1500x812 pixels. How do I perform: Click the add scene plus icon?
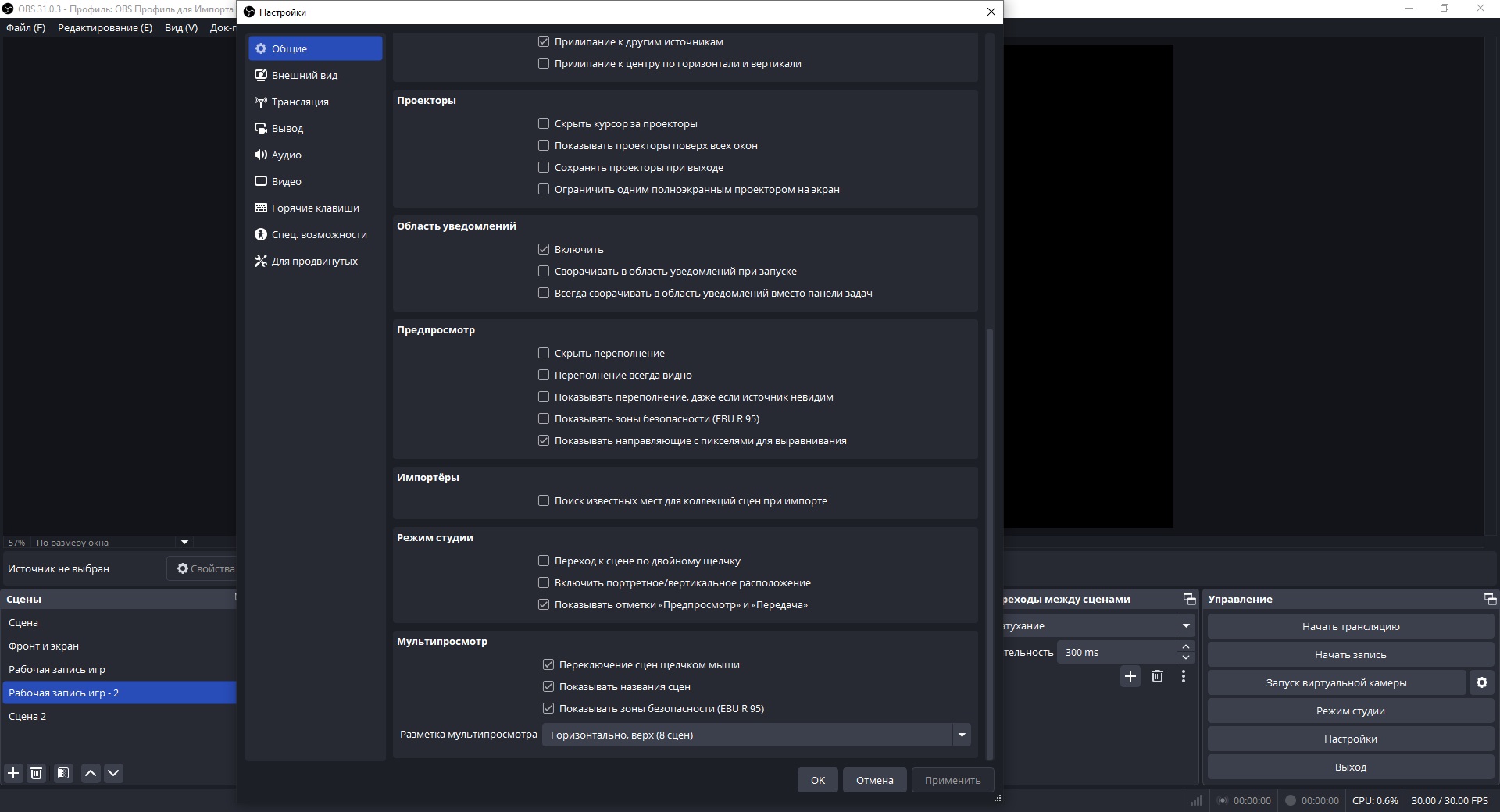[13, 773]
